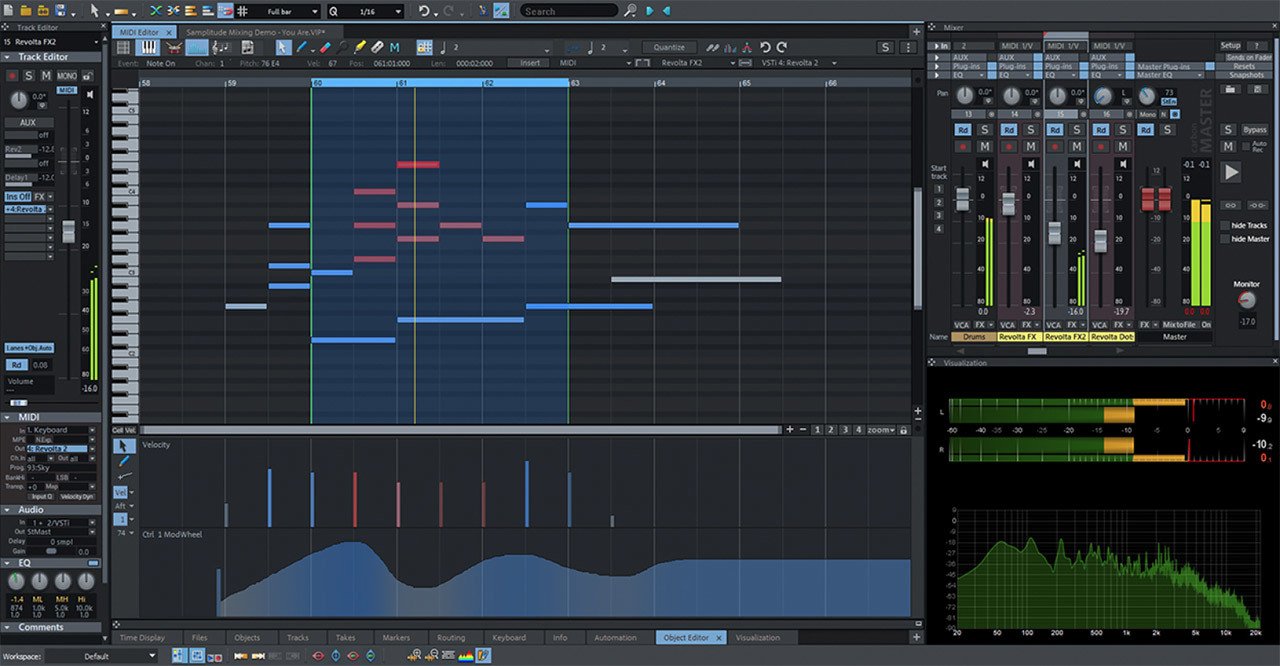
Task: Open the Visualization tab at bottom
Action: [757, 637]
